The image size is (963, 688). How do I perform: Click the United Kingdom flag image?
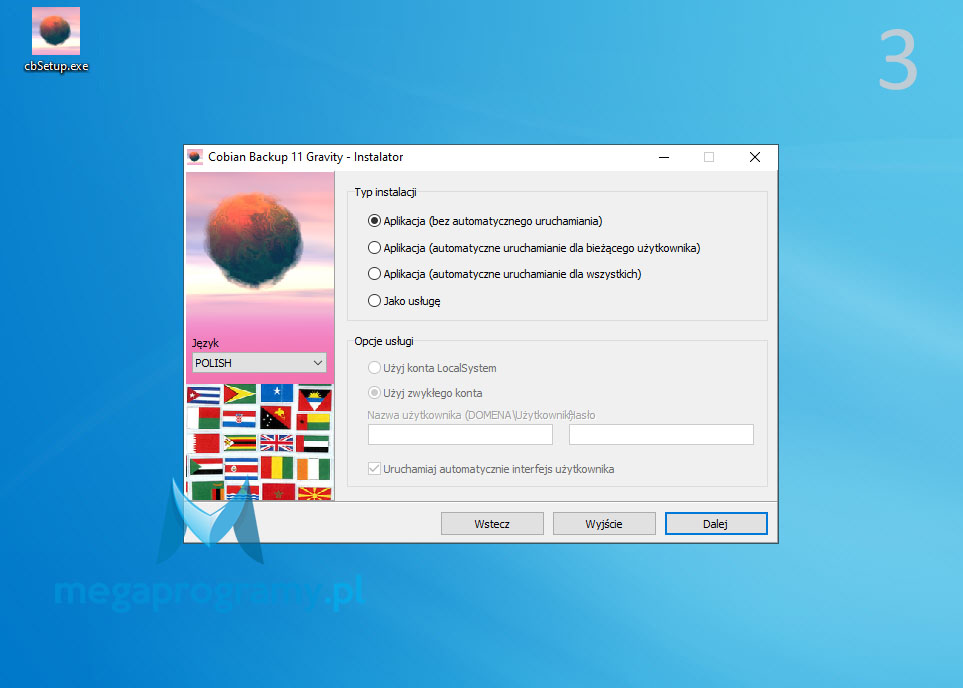pos(276,443)
